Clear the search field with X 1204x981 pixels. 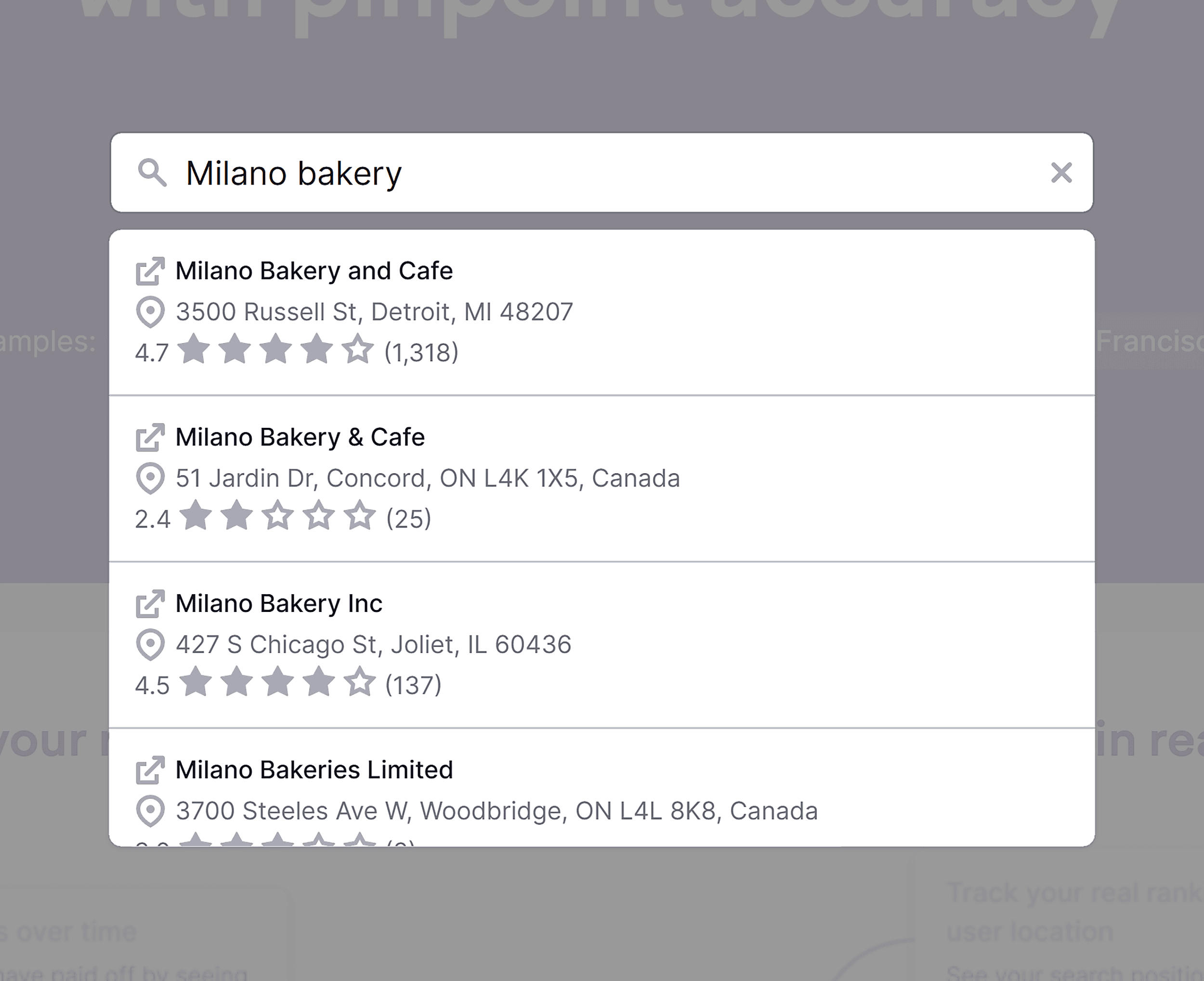click(x=1061, y=172)
